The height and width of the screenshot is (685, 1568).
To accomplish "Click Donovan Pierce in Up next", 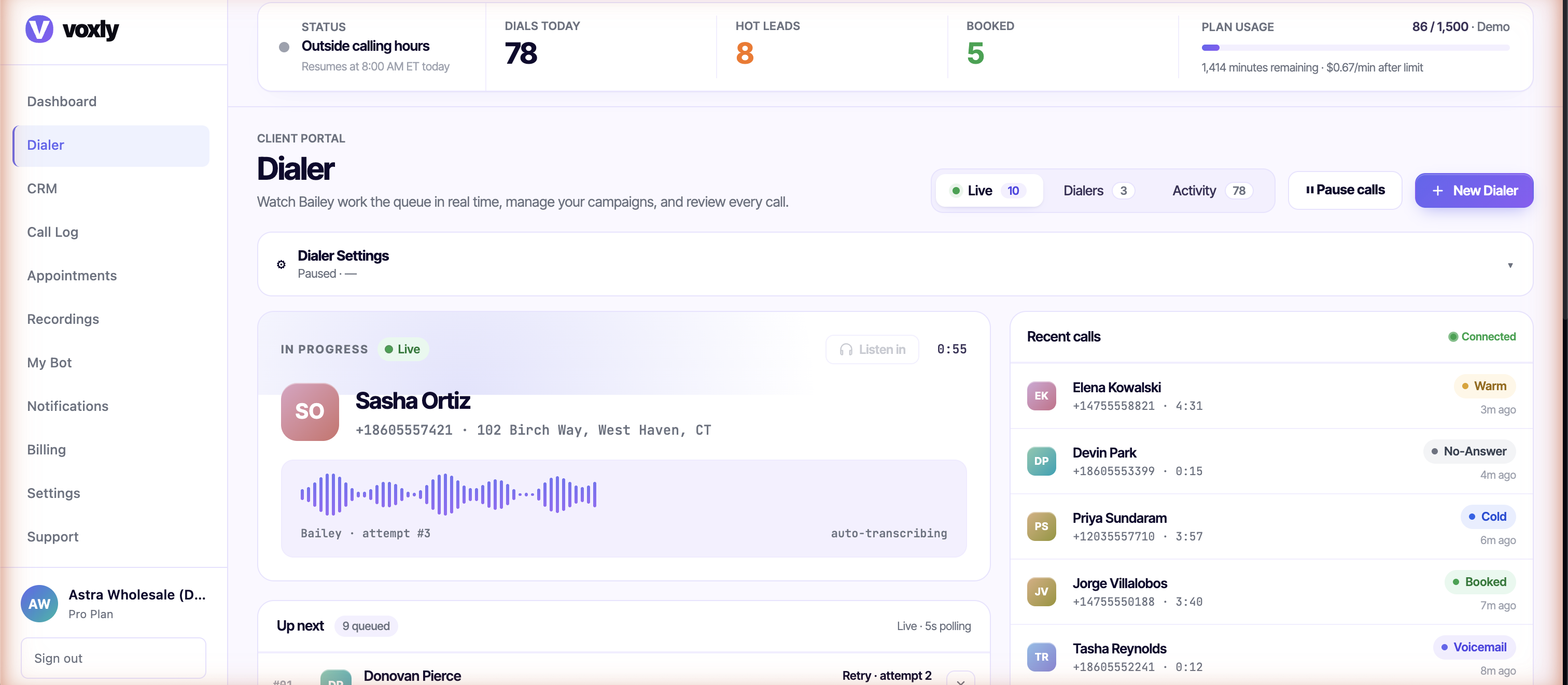I will 412,676.
